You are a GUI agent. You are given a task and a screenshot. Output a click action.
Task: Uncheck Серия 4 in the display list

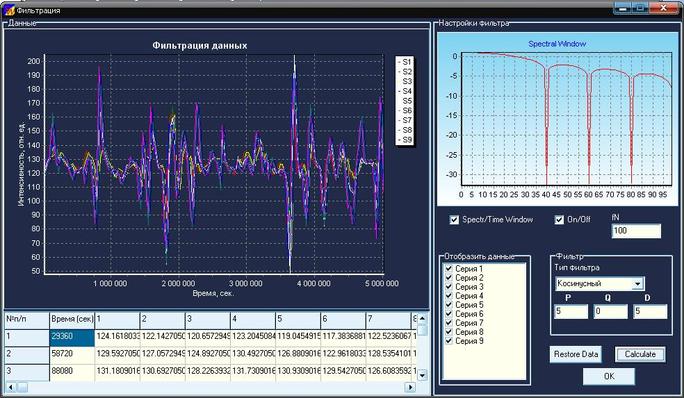448,295
